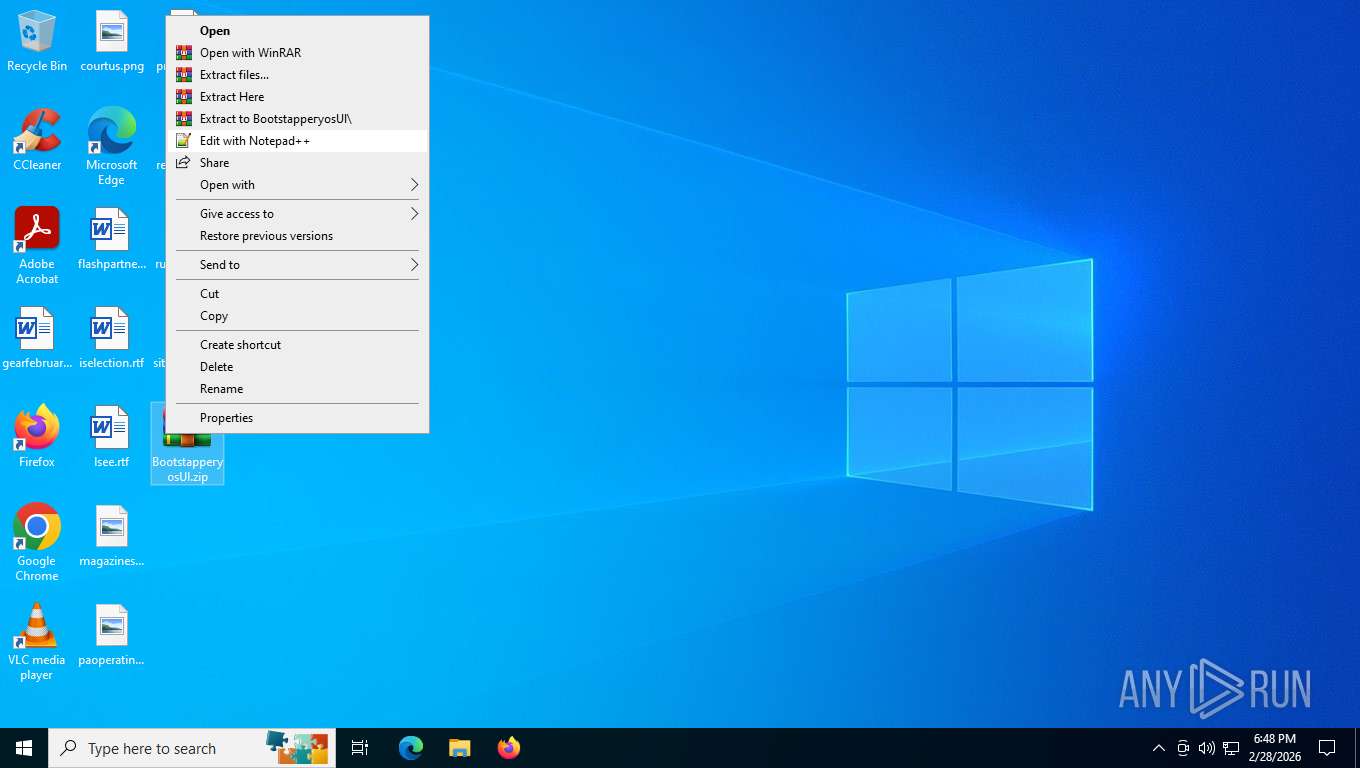
Task: Expand the Give access to submenu
Action: coord(297,214)
